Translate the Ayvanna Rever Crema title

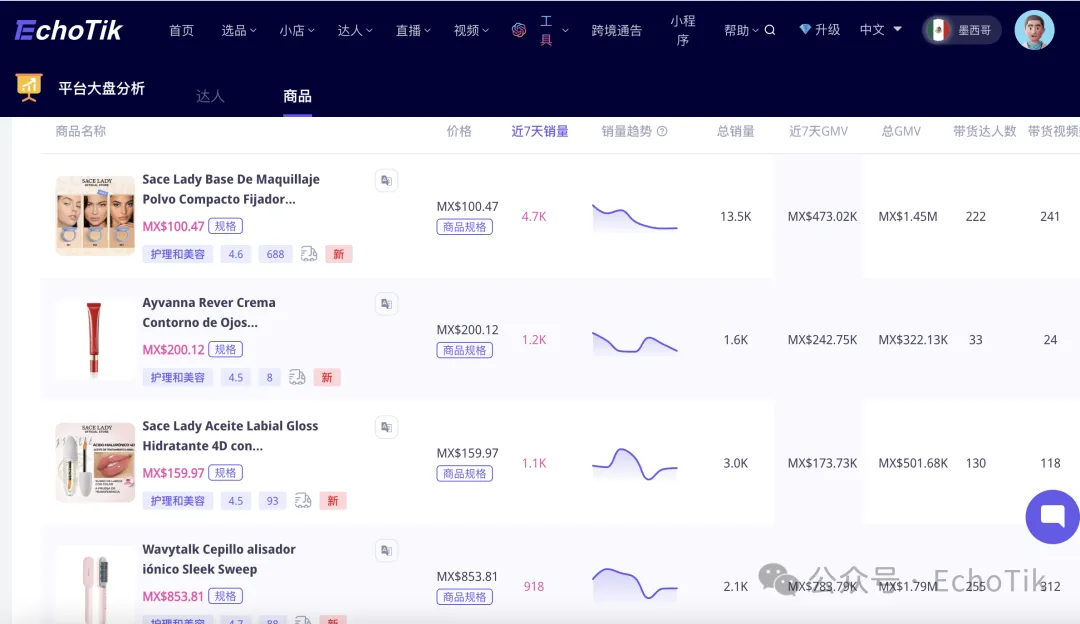pos(386,304)
